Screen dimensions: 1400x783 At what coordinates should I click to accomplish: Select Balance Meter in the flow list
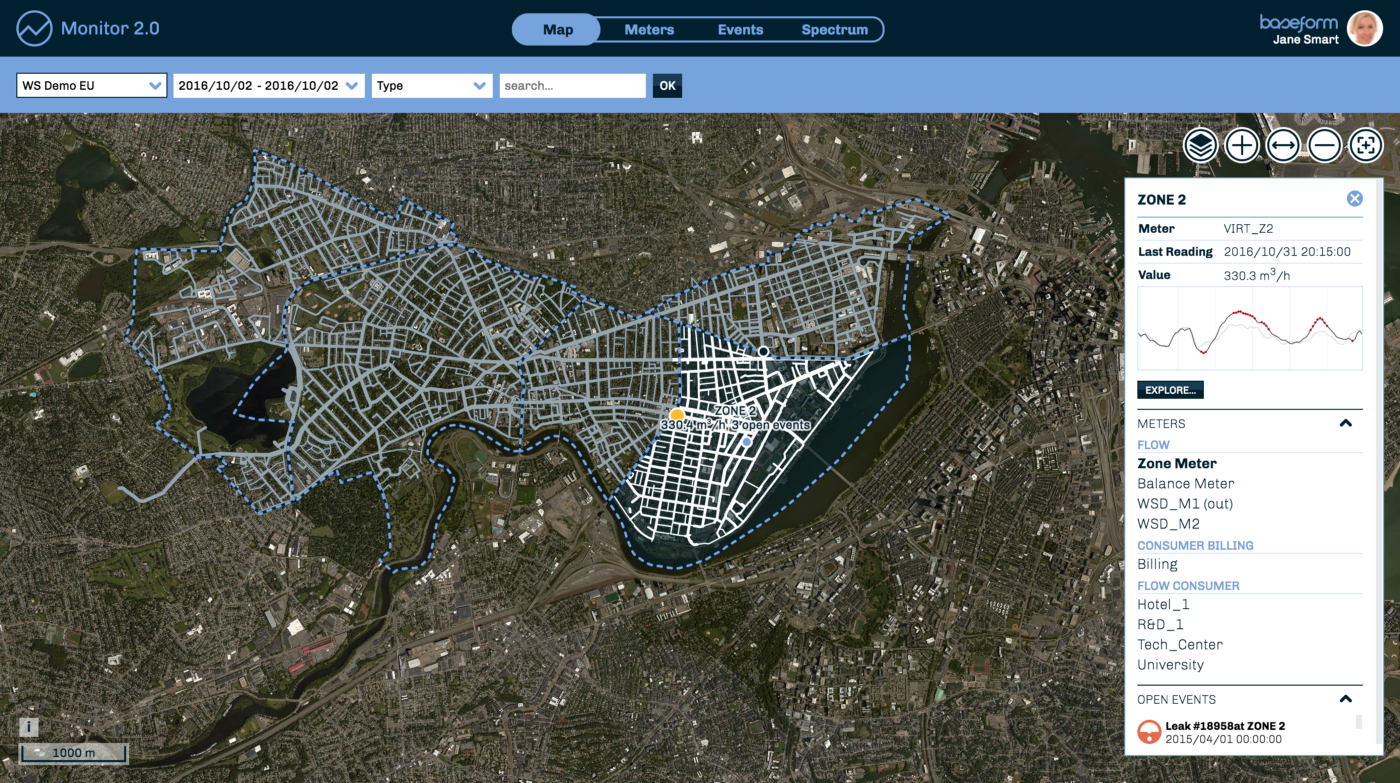(x=1185, y=484)
